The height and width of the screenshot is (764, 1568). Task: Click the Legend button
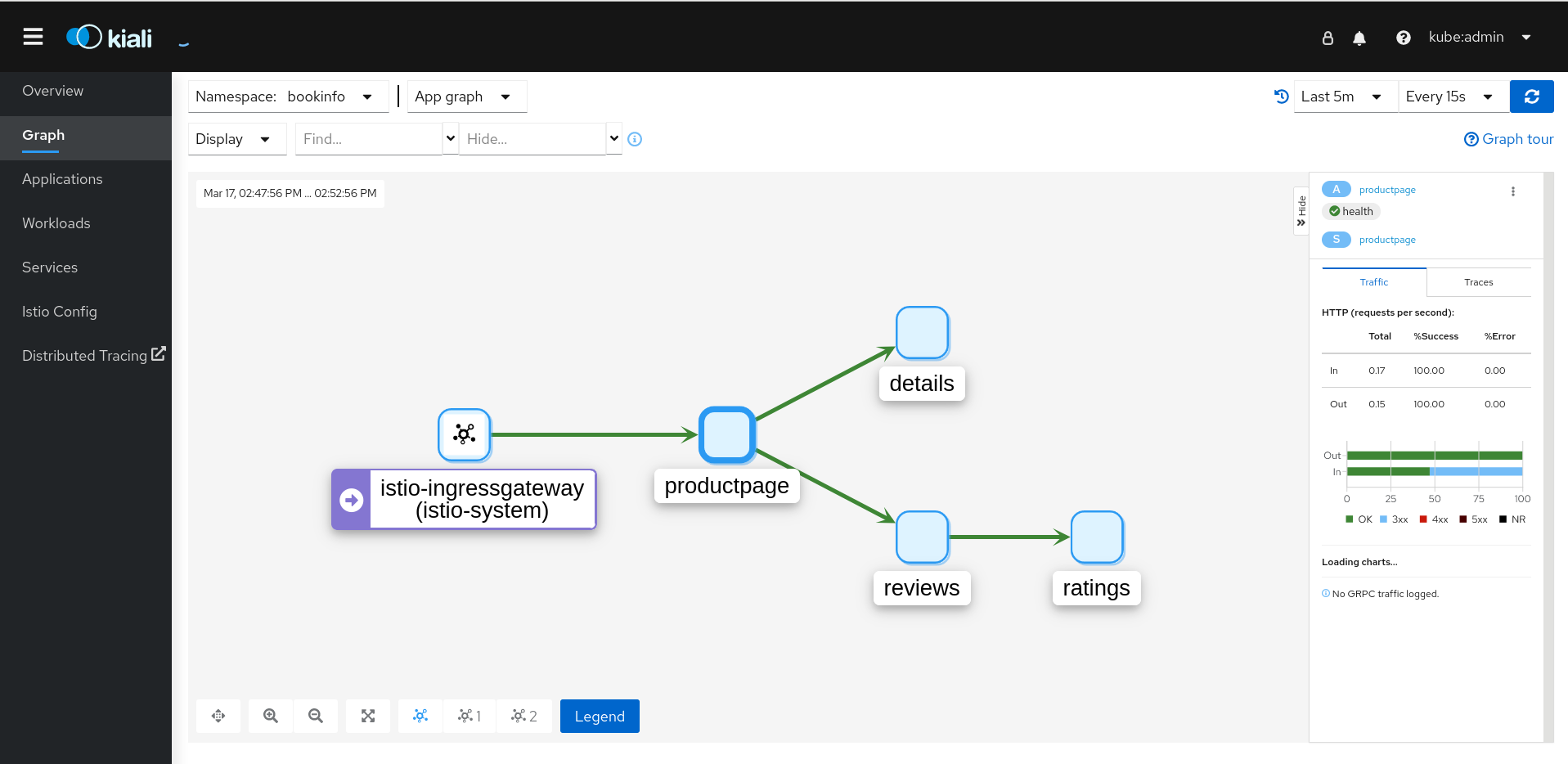(x=600, y=716)
